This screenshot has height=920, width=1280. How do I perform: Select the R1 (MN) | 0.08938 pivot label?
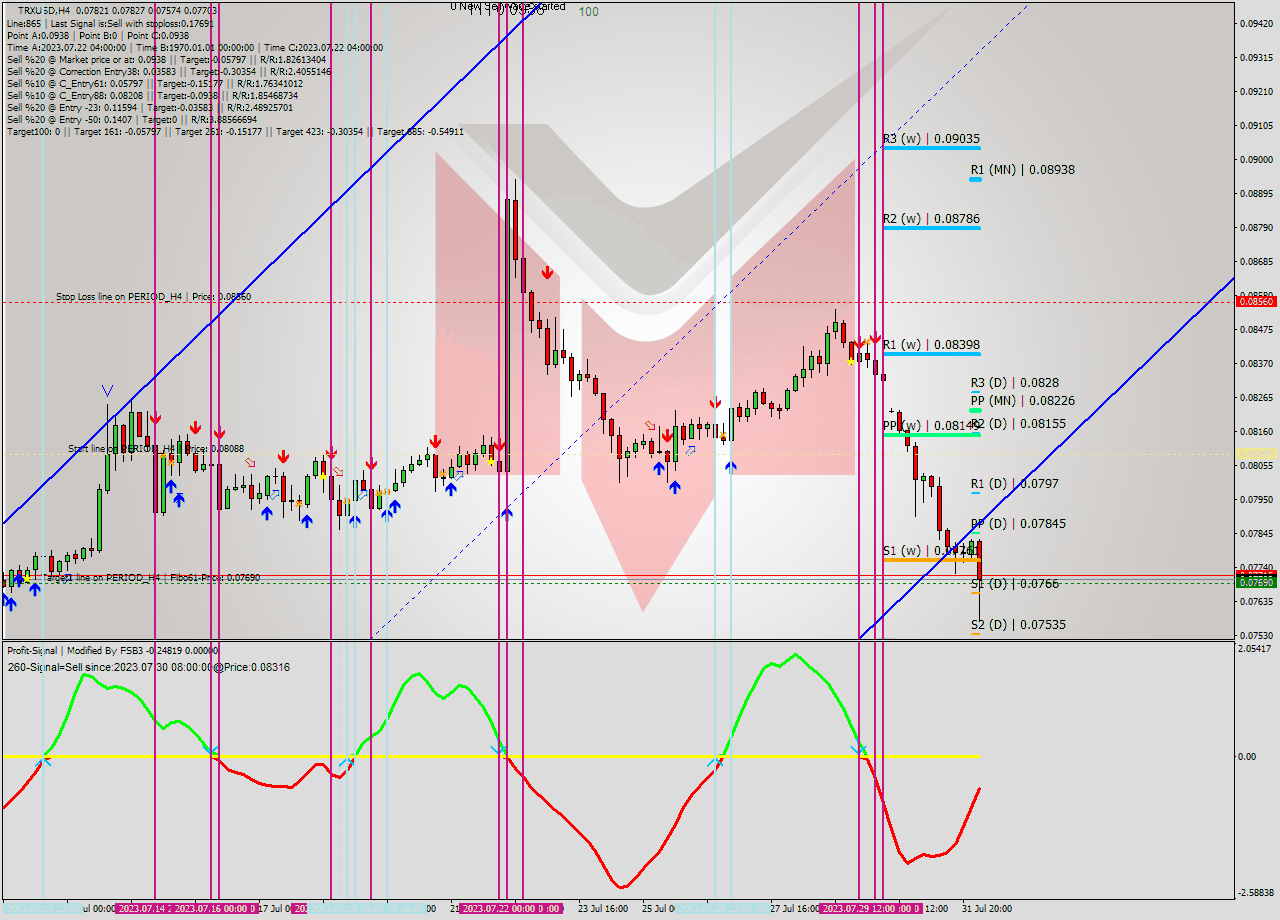click(x=1022, y=169)
